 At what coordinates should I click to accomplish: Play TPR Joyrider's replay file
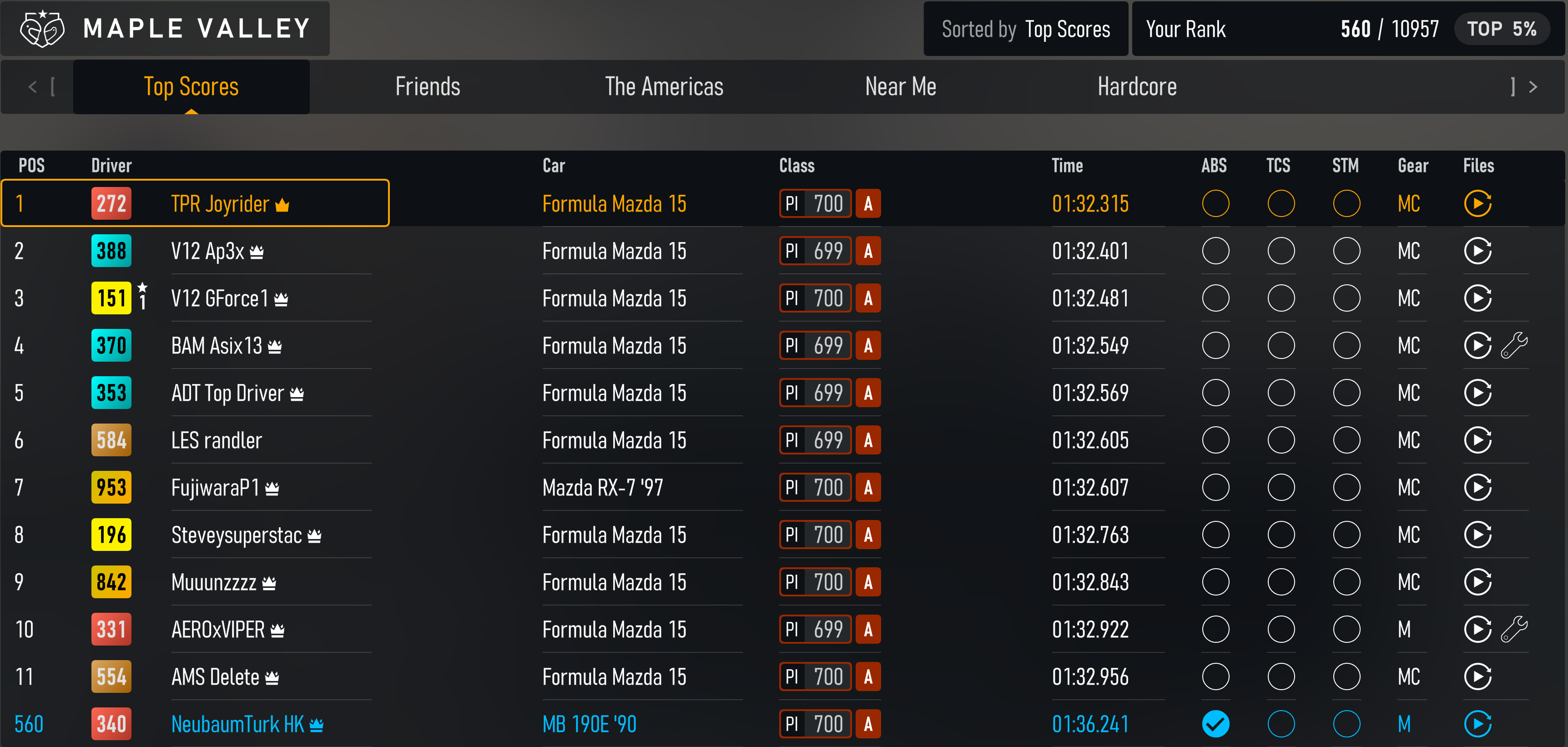(x=1478, y=203)
